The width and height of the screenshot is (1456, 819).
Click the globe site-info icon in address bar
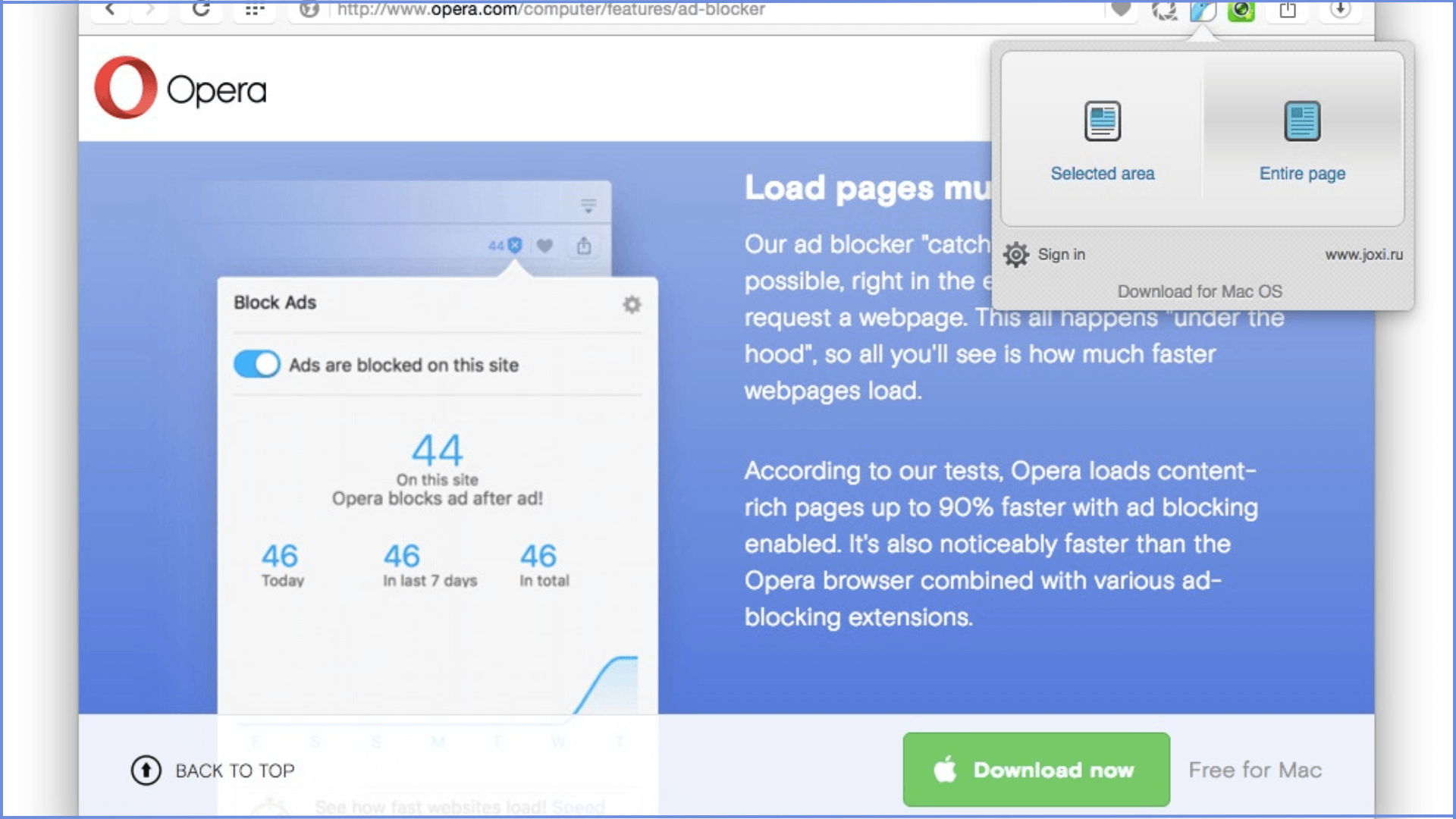[x=309, y=10]
